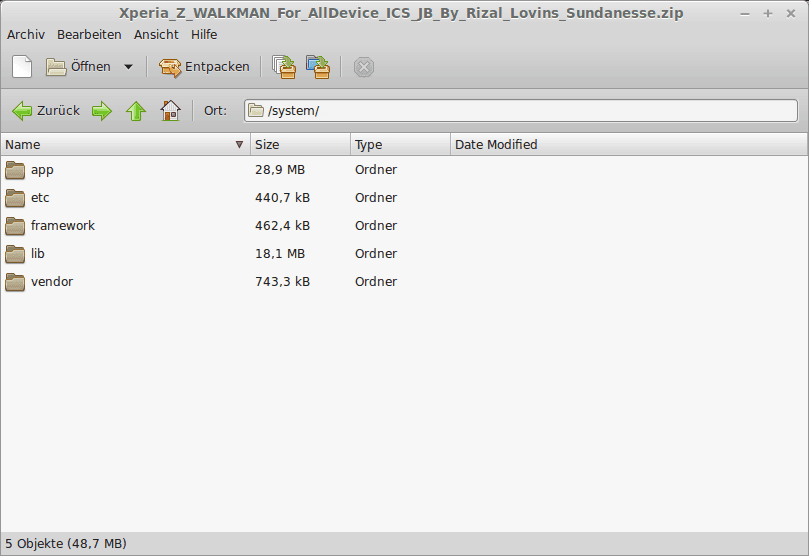This screenshot has width=809, height=556.
Task: Sort by the Date Modified column header
Action: [x=629, y=144]
